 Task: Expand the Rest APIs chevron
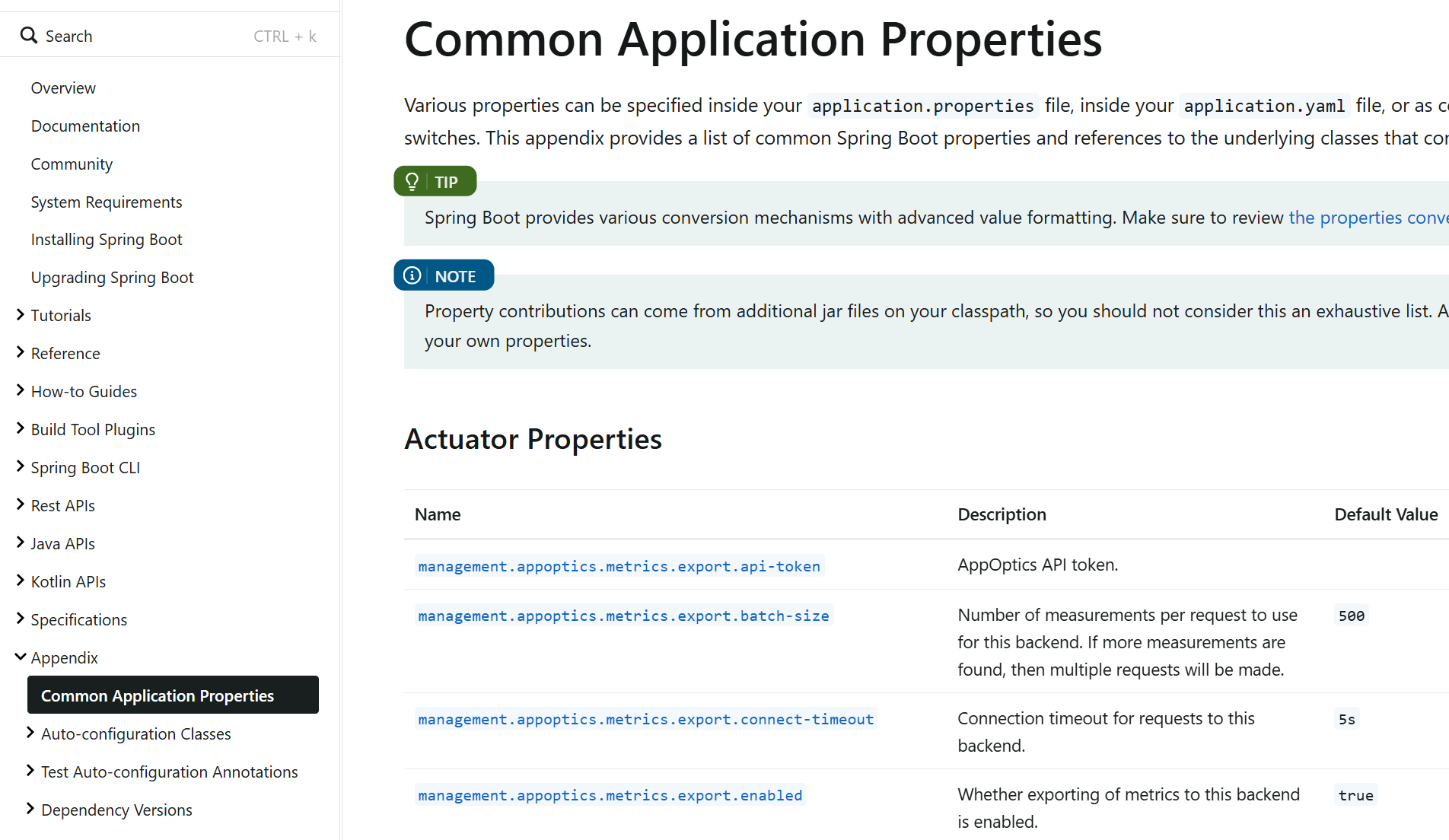tap(21, 504)
